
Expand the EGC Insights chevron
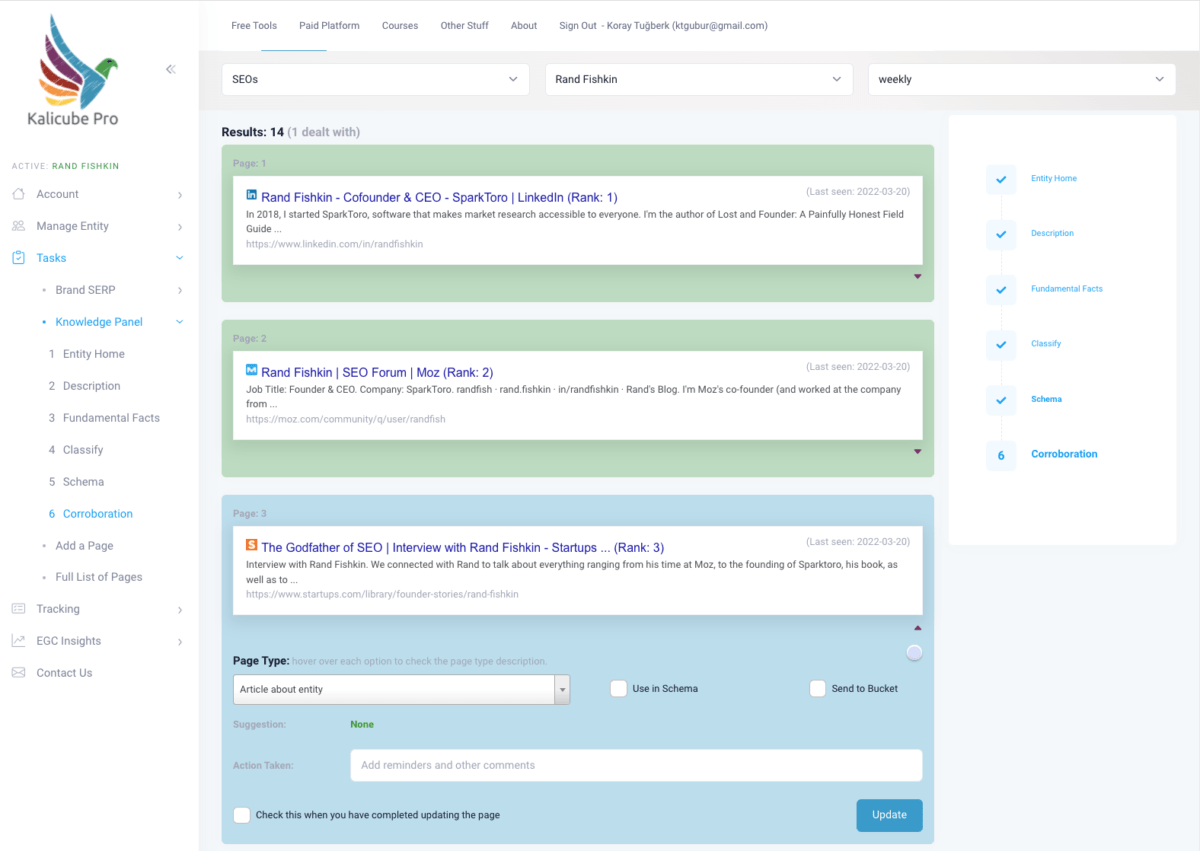pos(180,641)
